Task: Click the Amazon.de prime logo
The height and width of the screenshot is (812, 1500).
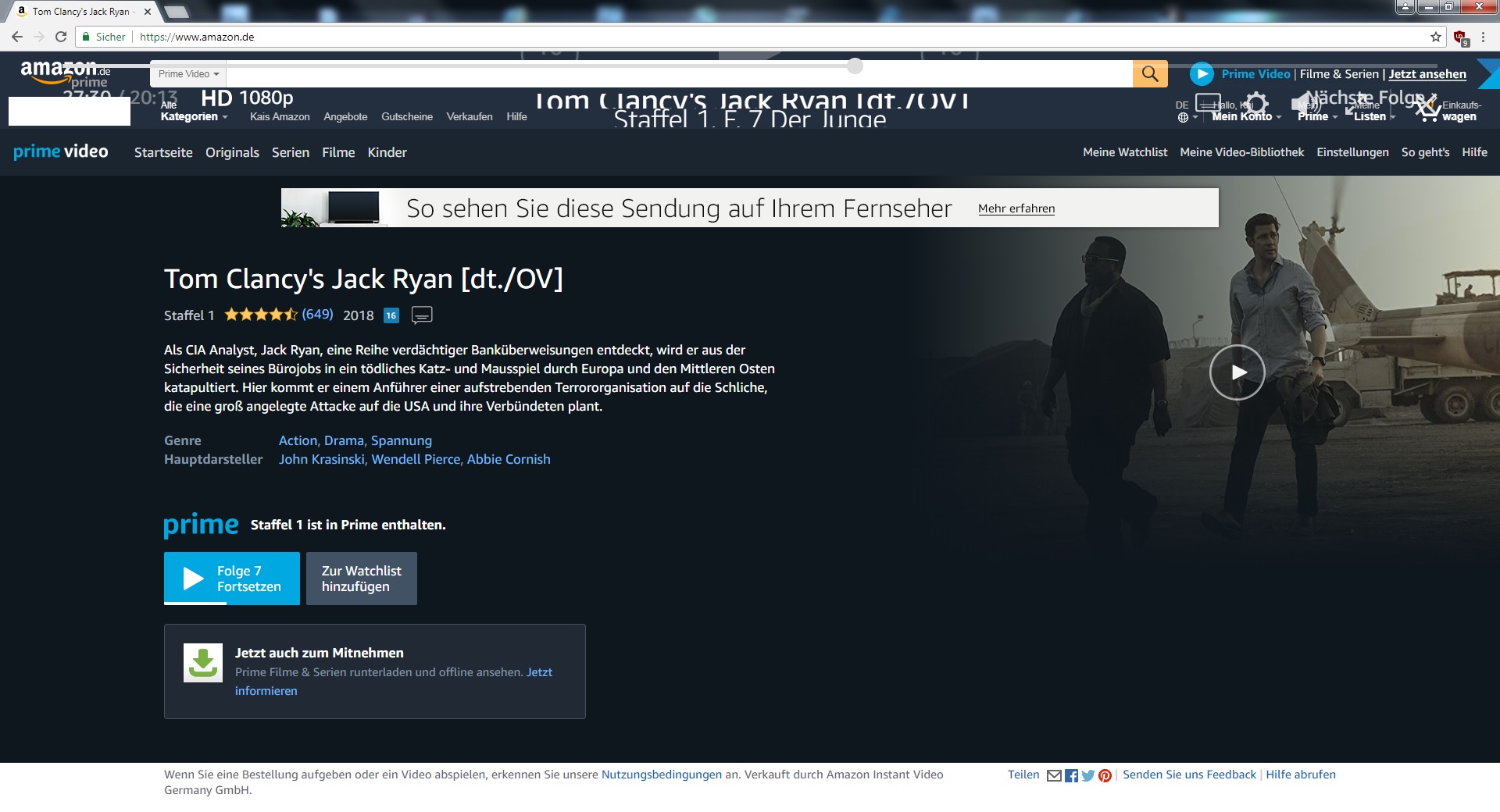Action: pyautogui.click(x=66, y=74)
